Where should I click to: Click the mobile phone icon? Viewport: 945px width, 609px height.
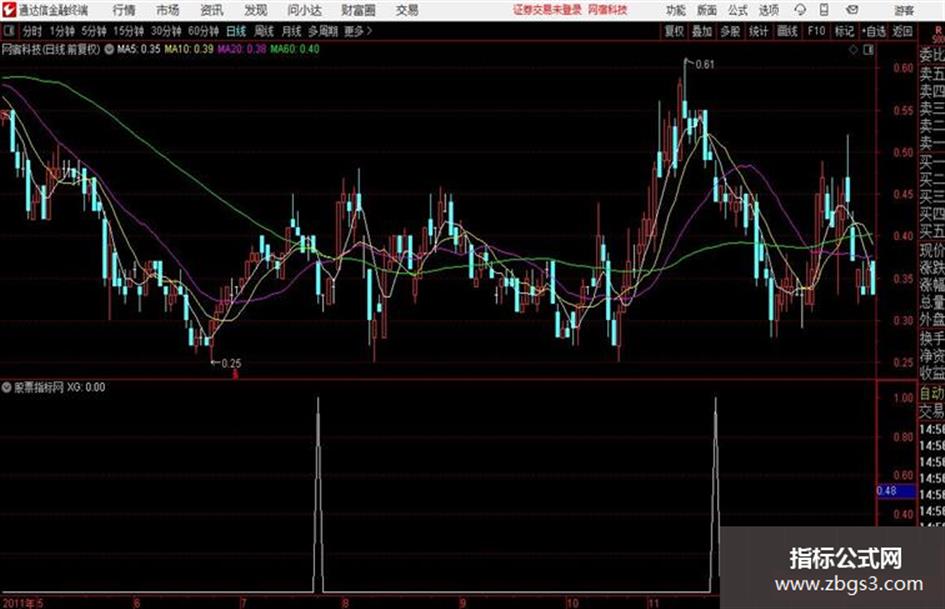(x=824, y=10)
